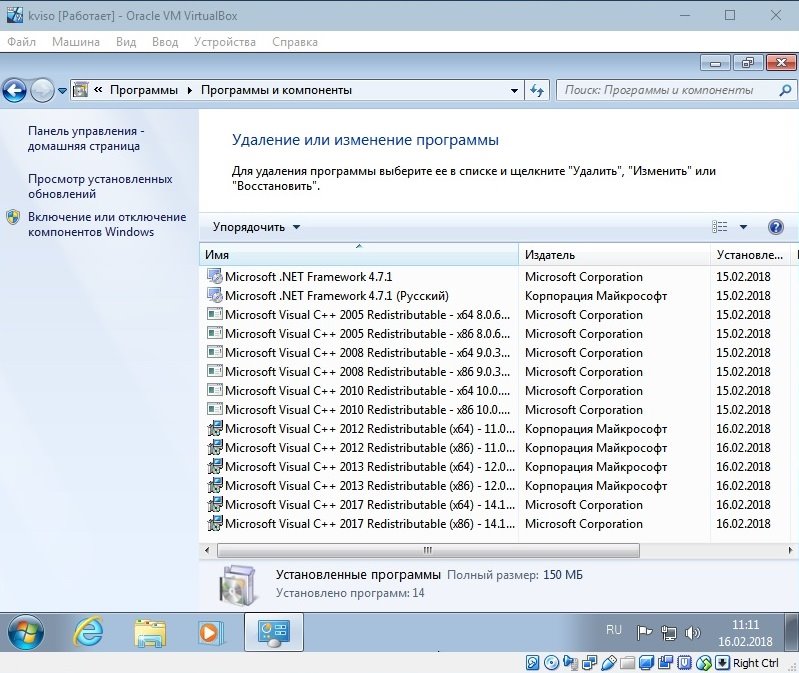This screenshot has width=799, height=673.
Task: Click Программы и компоненты breadcrumb
Action: [276, 90]
